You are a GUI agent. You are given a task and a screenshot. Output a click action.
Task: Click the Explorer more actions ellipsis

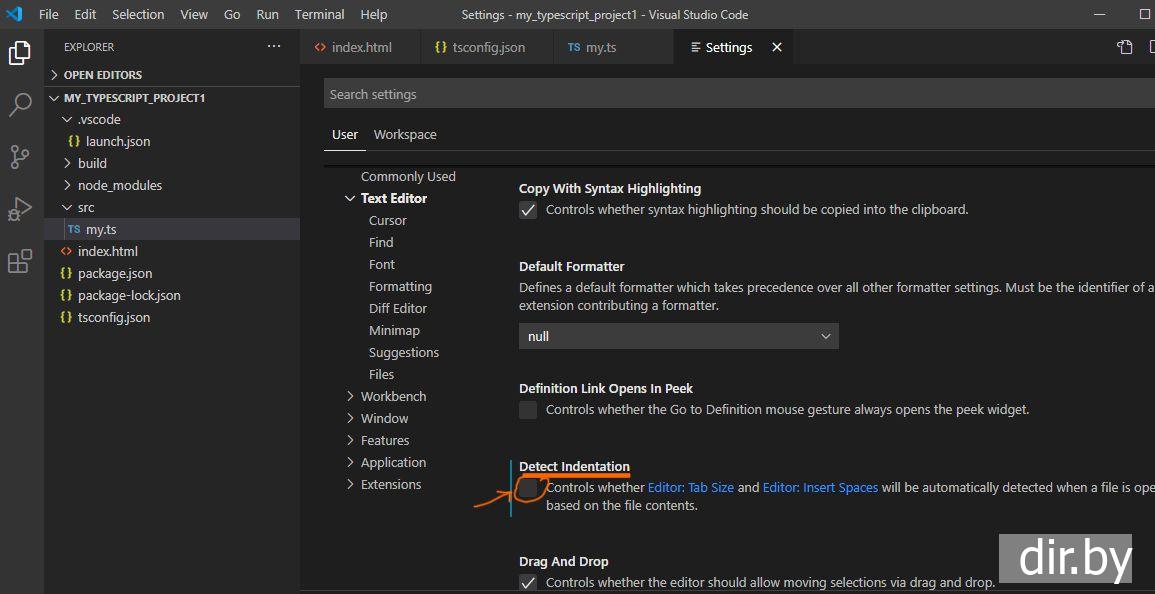point(274,47)
